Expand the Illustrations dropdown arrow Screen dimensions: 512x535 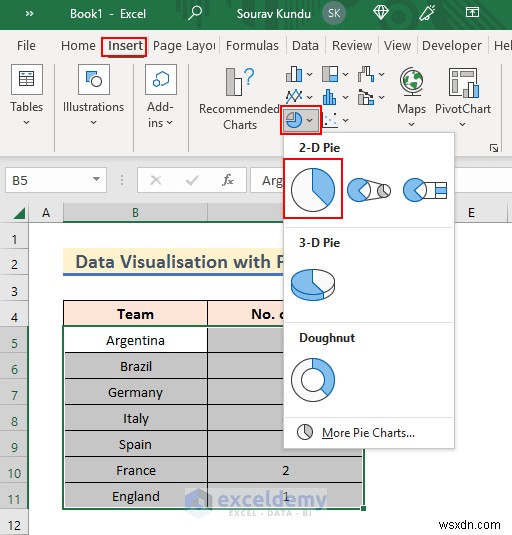point(93,122)
